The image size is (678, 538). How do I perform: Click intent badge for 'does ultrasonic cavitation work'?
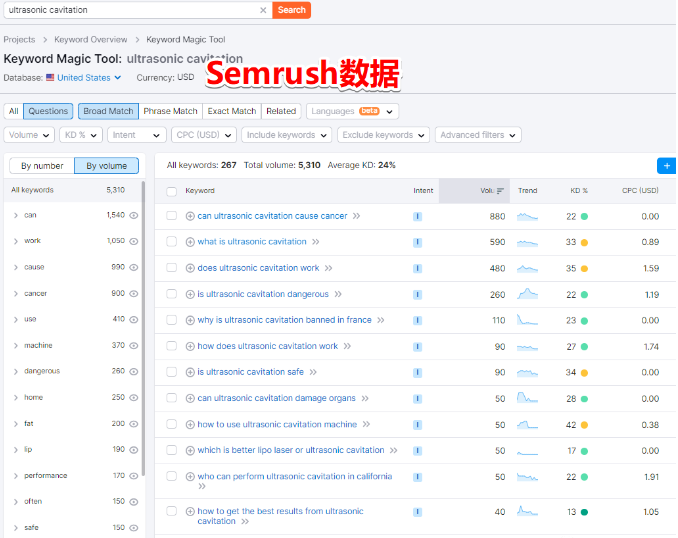[x=417, y=268]
